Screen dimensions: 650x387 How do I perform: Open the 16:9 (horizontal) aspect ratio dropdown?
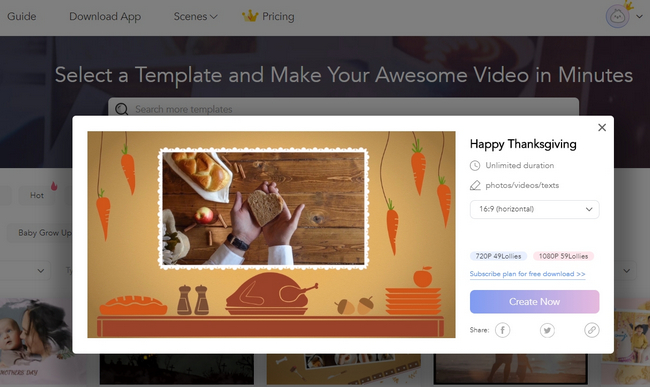(x=534, y=209)
